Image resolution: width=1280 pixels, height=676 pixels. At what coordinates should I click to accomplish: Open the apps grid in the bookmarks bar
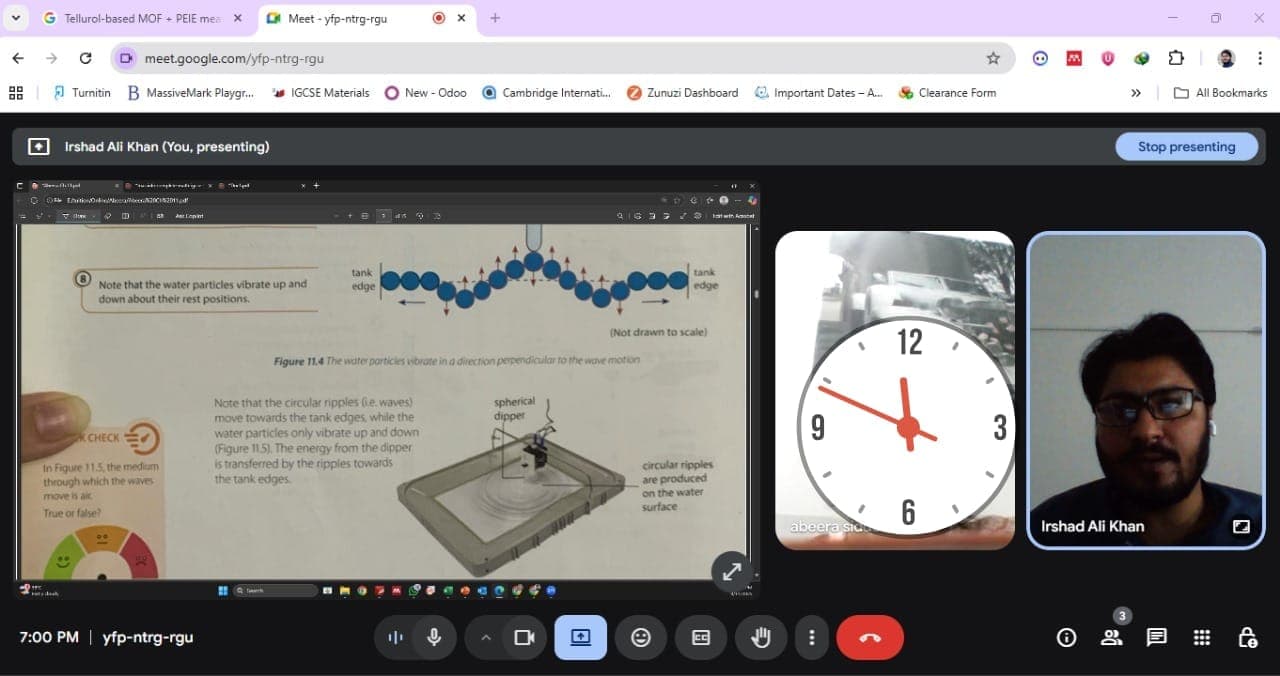[x=16, y=93]
